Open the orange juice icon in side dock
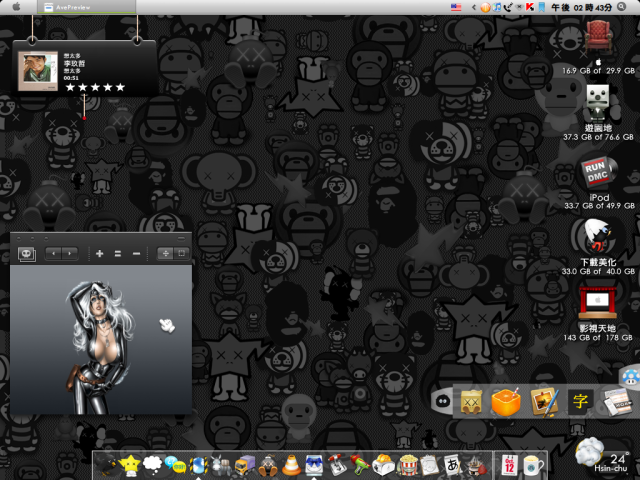 506,402
